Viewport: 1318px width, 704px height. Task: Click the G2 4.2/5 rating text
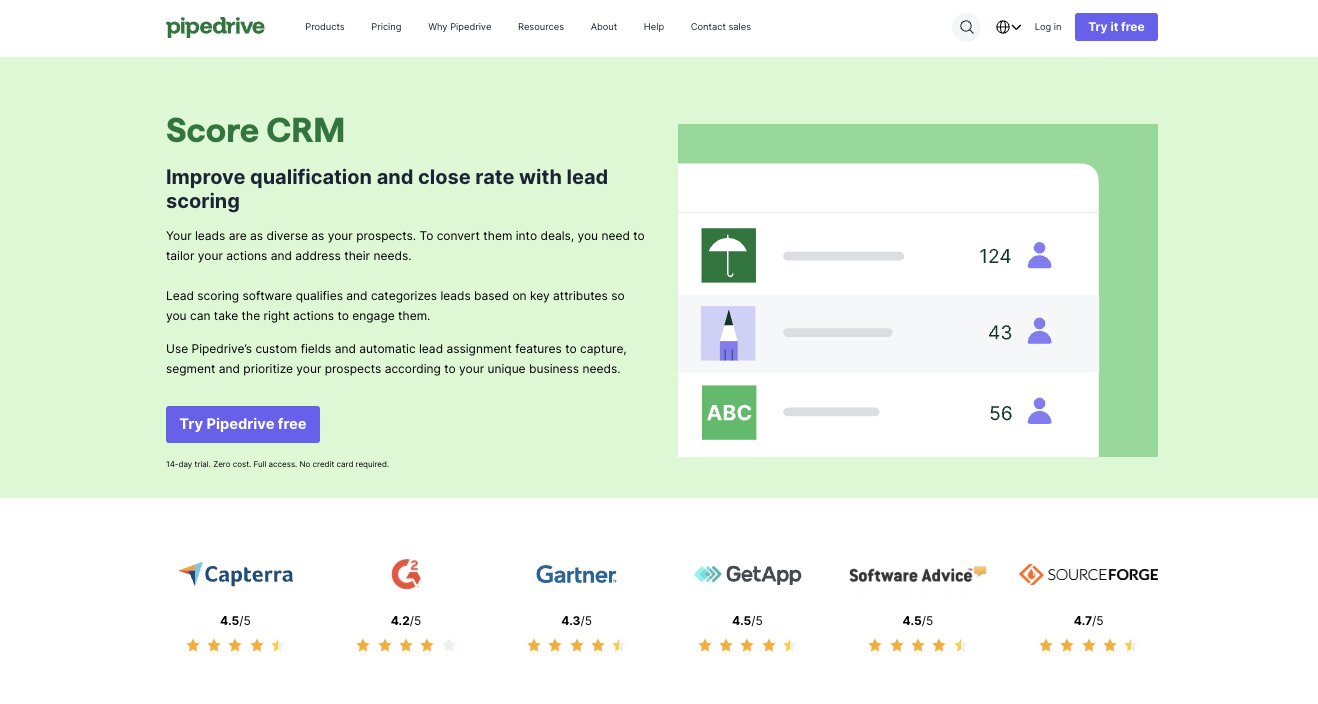(405, 621)
